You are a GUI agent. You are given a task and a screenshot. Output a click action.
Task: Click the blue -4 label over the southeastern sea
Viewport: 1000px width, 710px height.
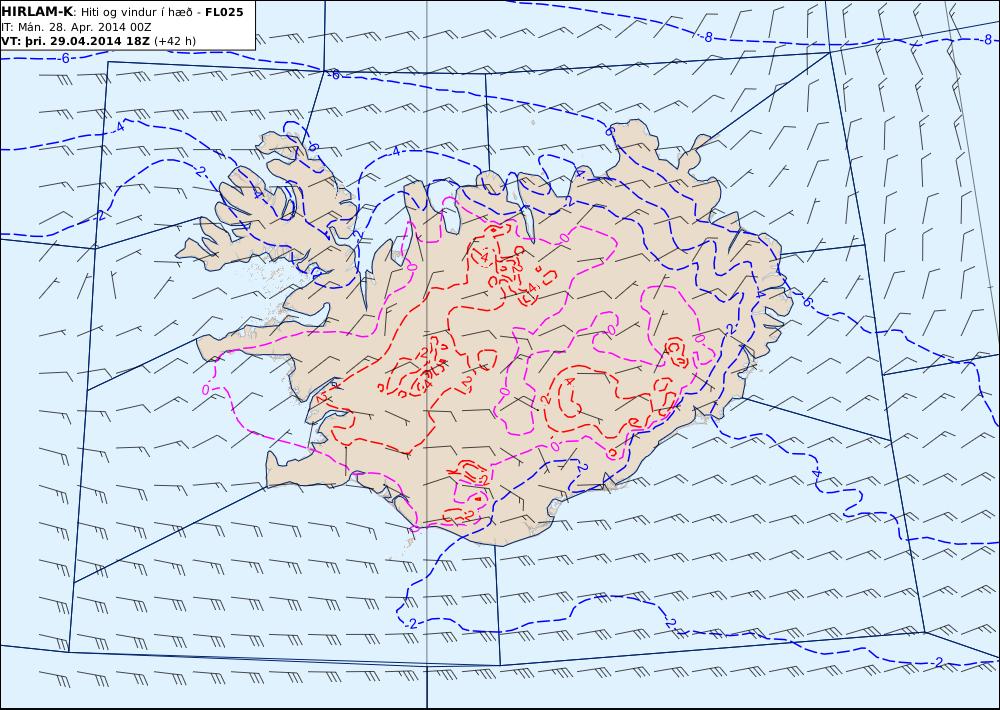[816, 473]
